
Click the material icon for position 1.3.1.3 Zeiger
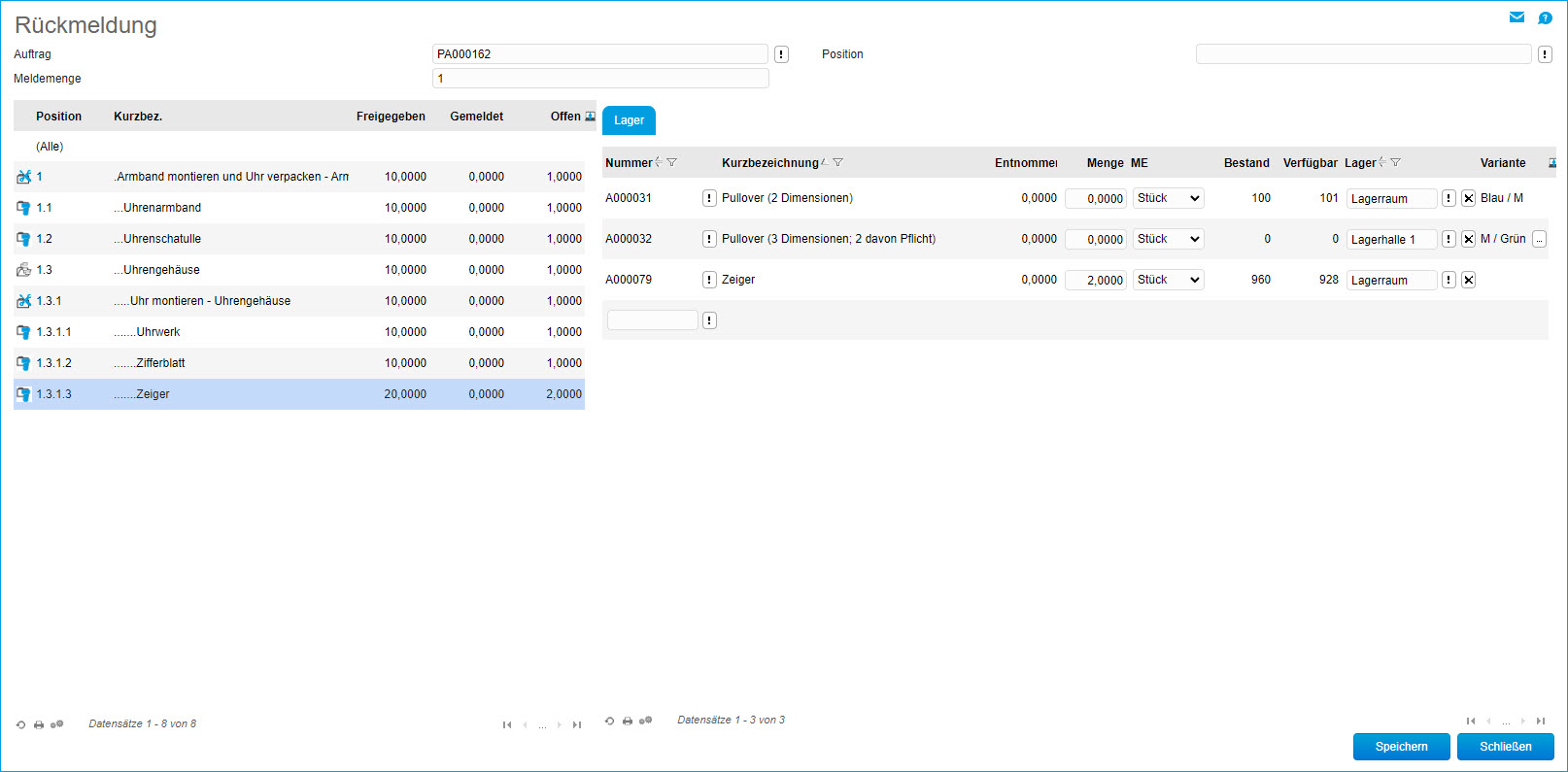(23, 394)
